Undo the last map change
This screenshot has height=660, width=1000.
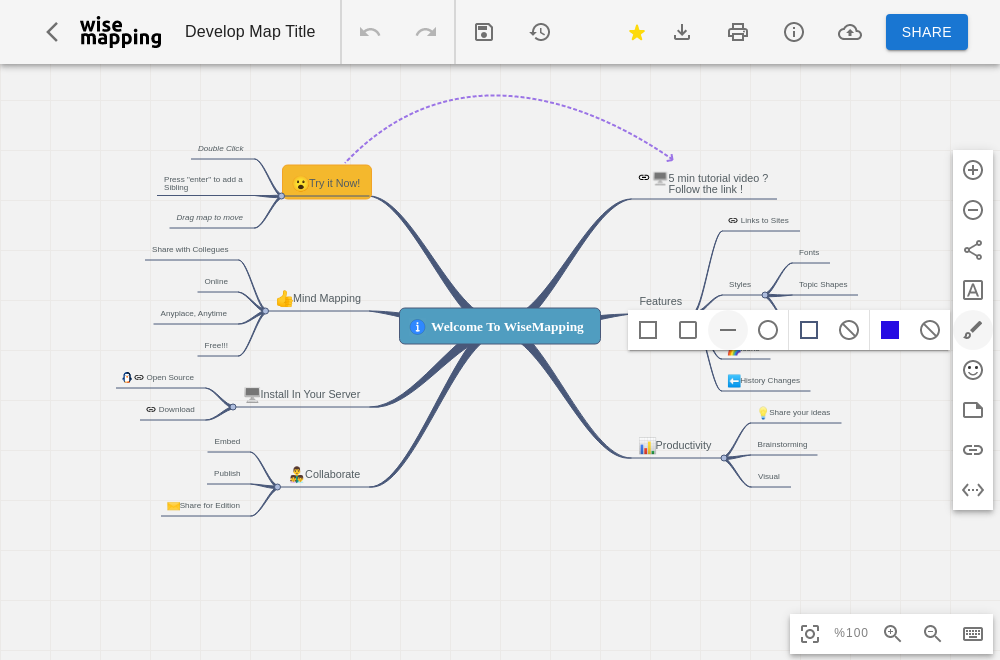pos(370,32)
